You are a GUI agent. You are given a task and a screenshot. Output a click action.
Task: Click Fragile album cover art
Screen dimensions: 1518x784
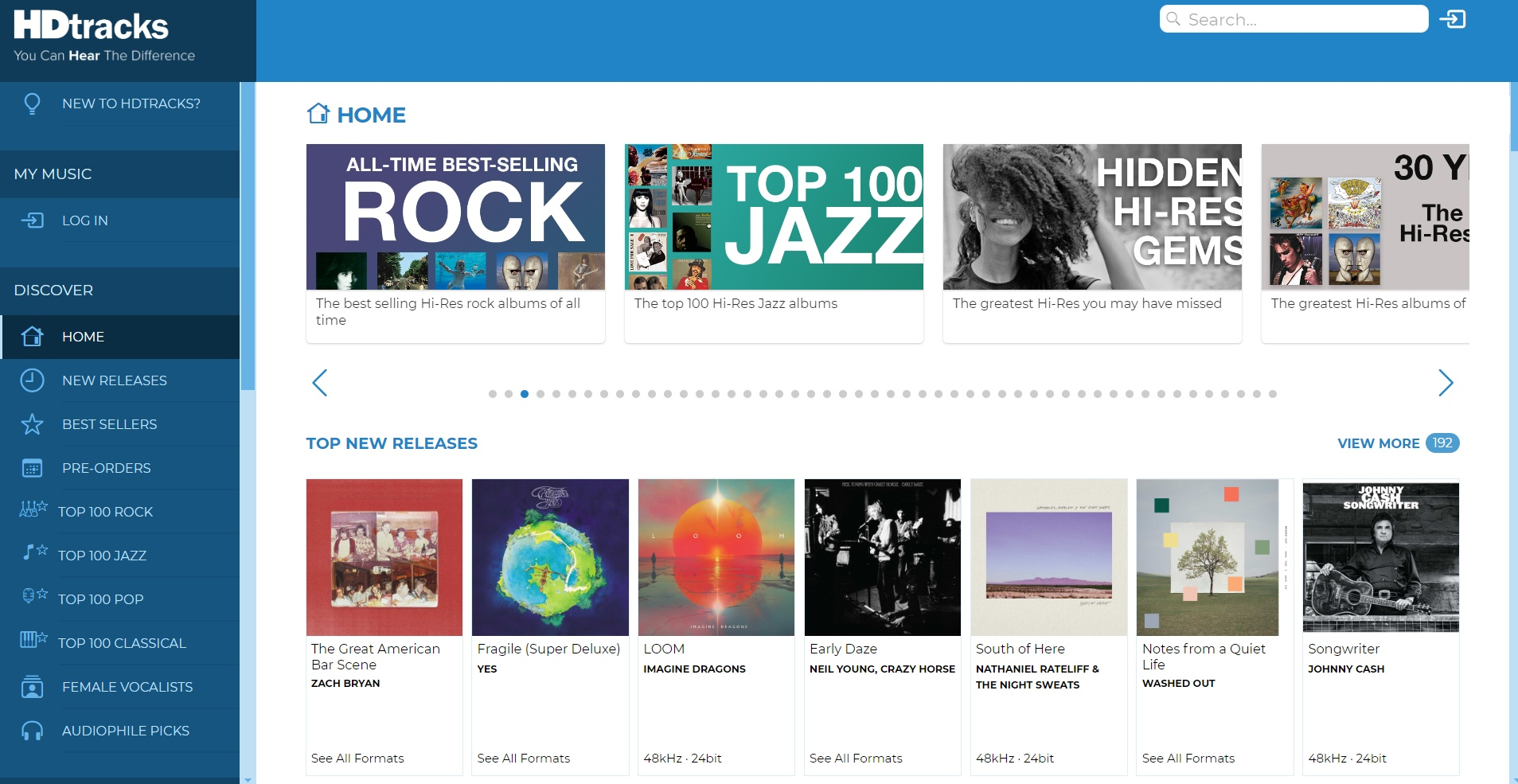(550, 557)
